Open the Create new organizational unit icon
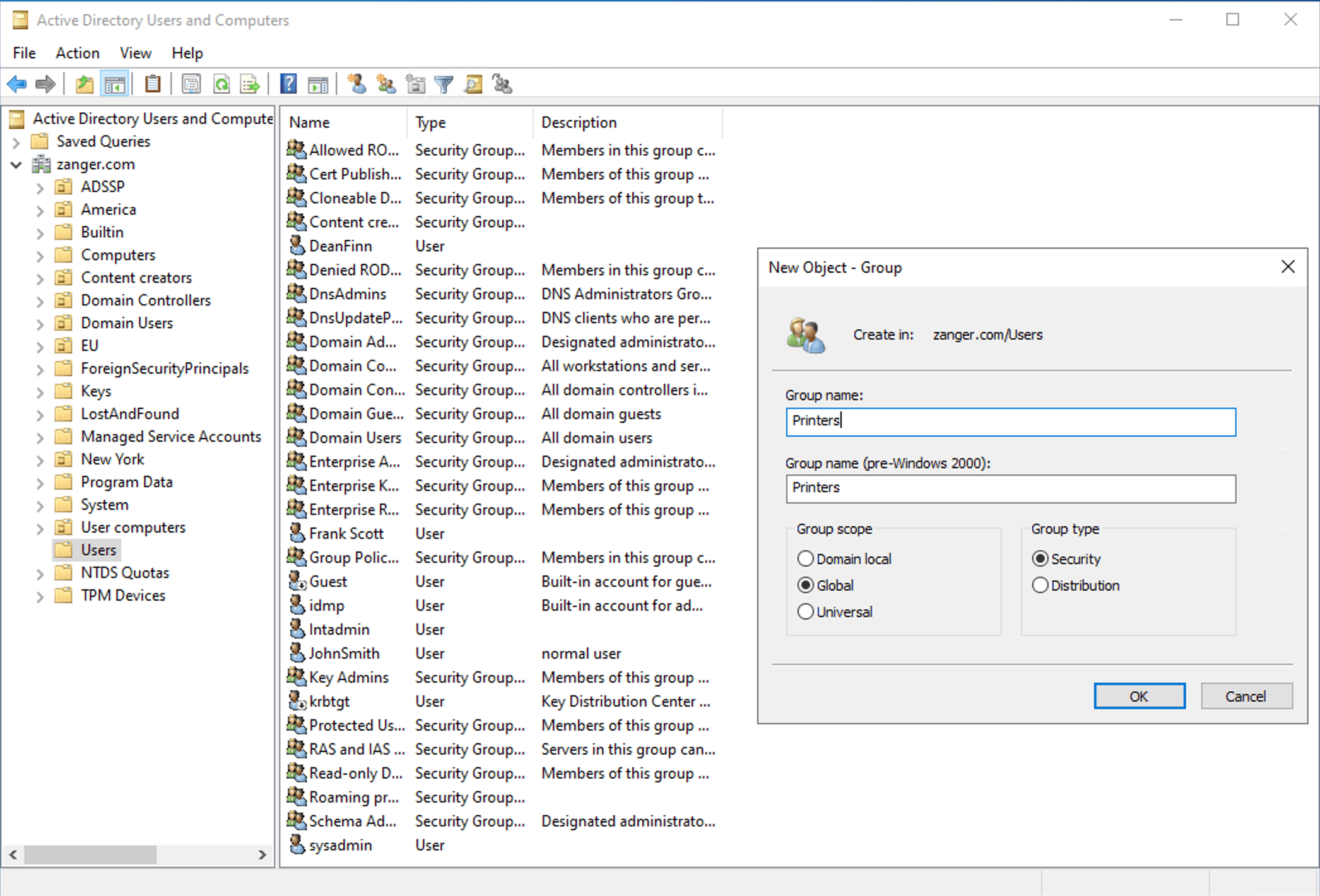 pyautogui.click(x=415, y=83)
